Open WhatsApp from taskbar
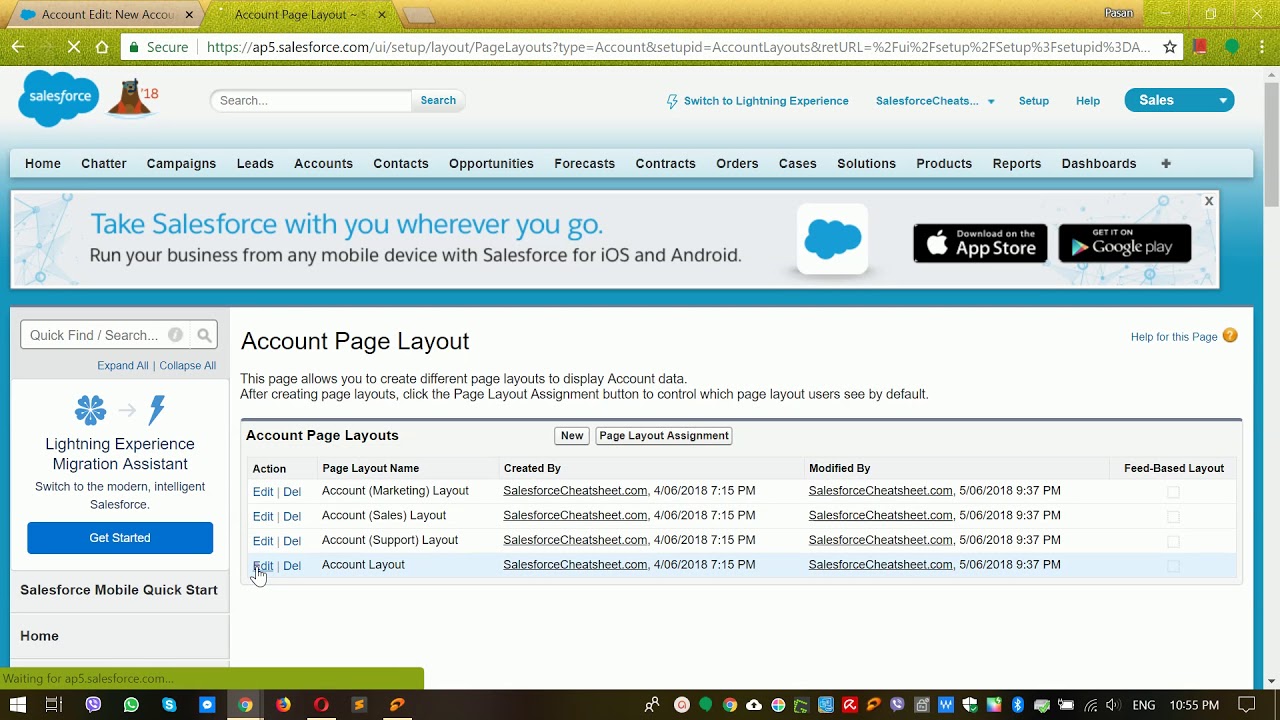Viewport: 1280px width, 720px height. point(131,705)
